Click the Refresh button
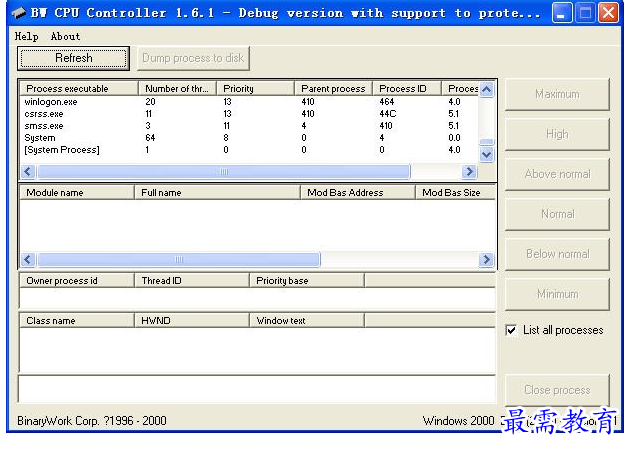 pos(73,58)
